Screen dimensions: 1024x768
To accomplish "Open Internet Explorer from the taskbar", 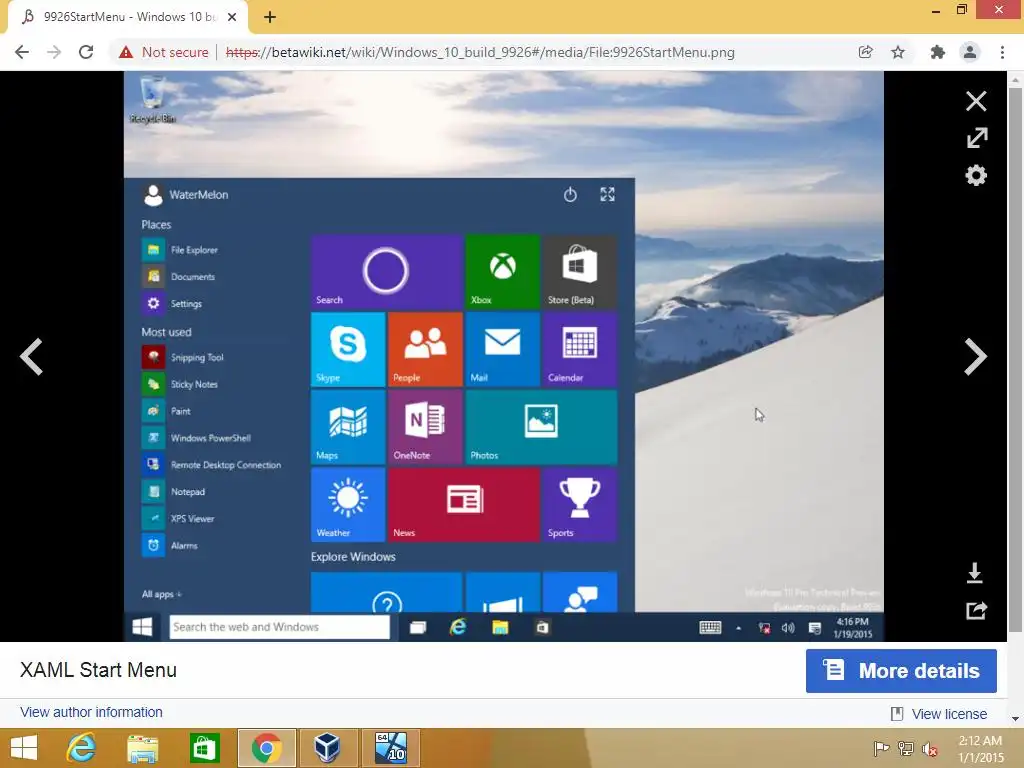I will pyautogui.click(x=81, y=748).
